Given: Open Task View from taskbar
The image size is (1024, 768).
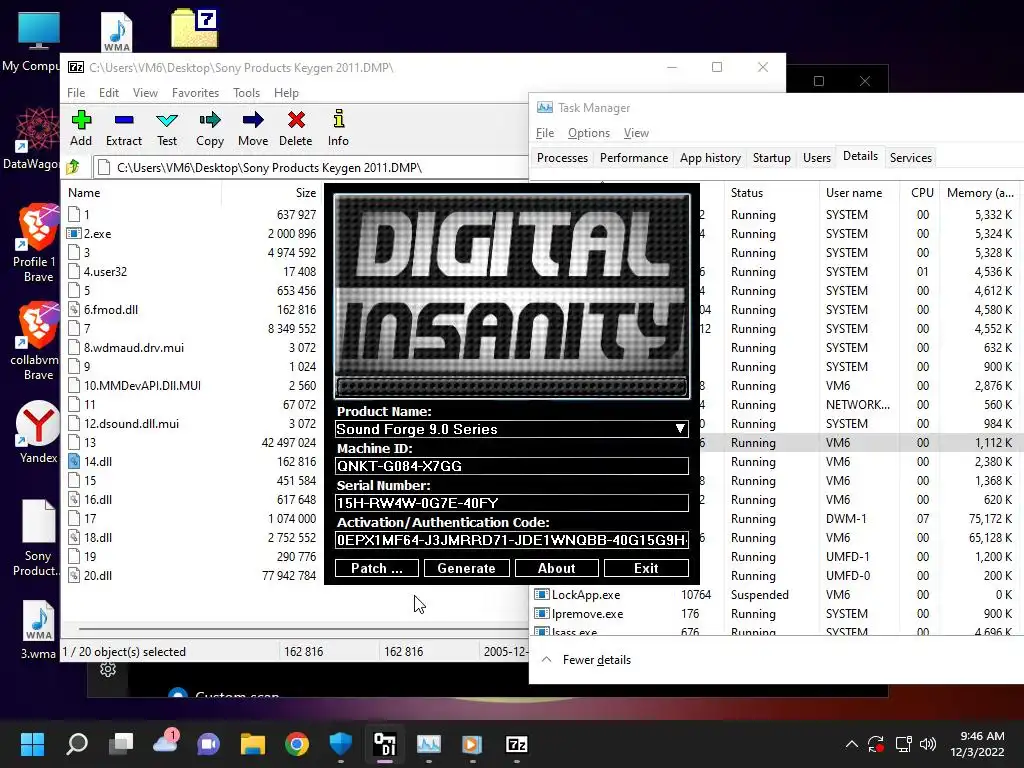Looking at the screenshot, I should coord(121,744).
